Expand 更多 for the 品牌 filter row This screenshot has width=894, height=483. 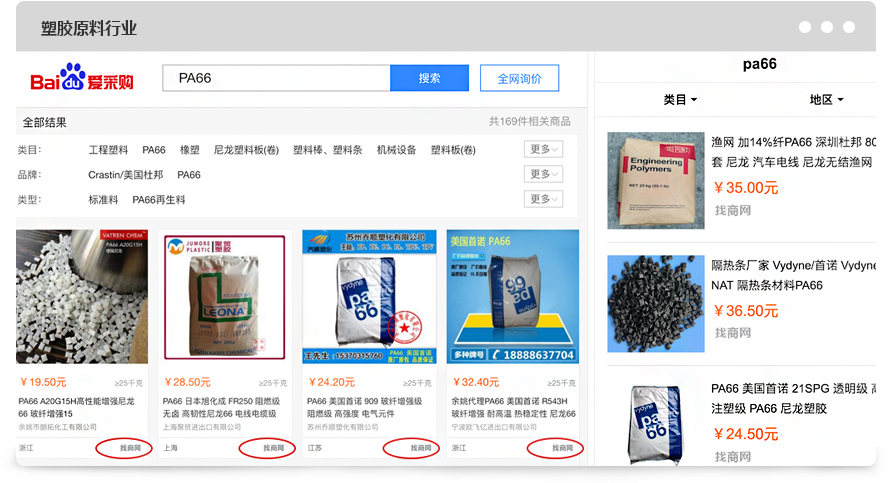click(543, 174)
